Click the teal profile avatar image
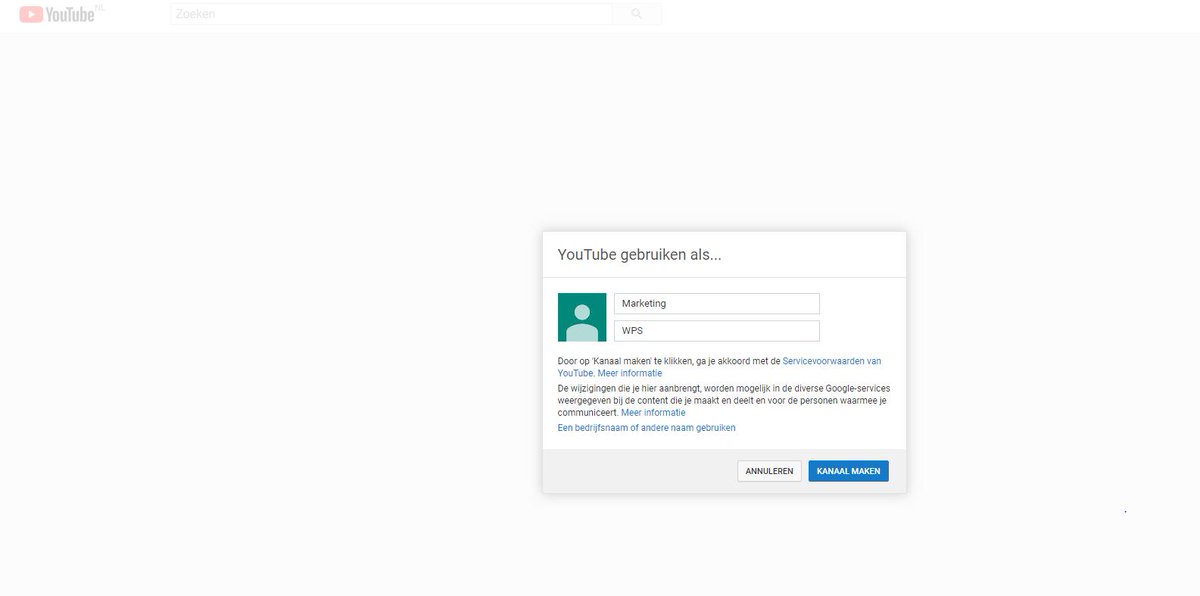The image size is (1200, 596). [582, 317]
